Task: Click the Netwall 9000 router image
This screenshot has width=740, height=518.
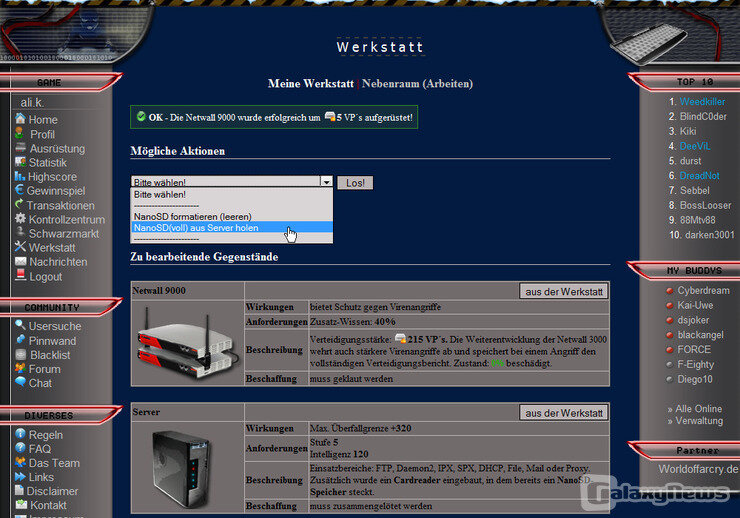Action: [x=187, y=343]
